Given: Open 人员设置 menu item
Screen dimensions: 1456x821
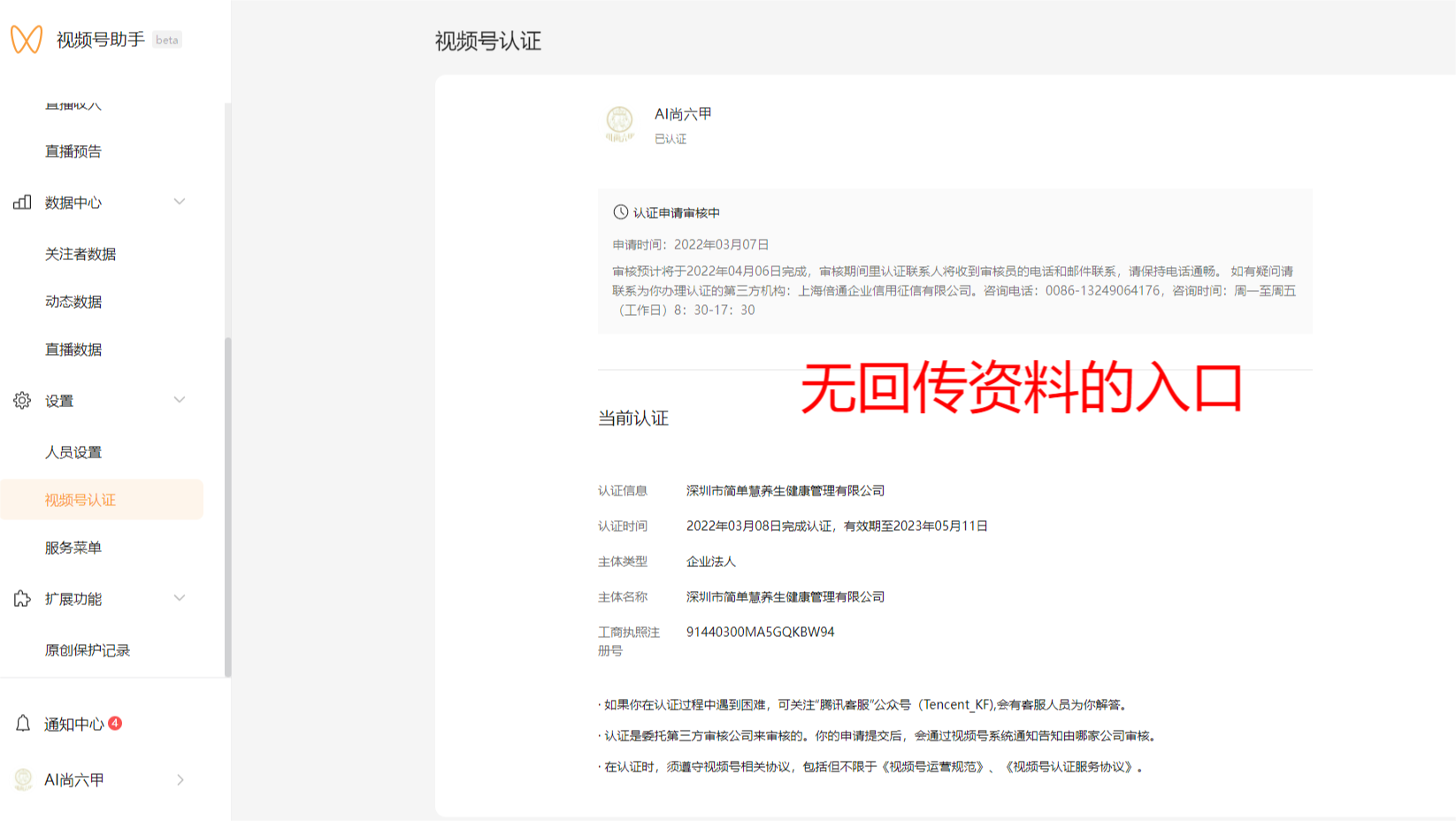Looking at the screenshot, I should click(73, 452).
